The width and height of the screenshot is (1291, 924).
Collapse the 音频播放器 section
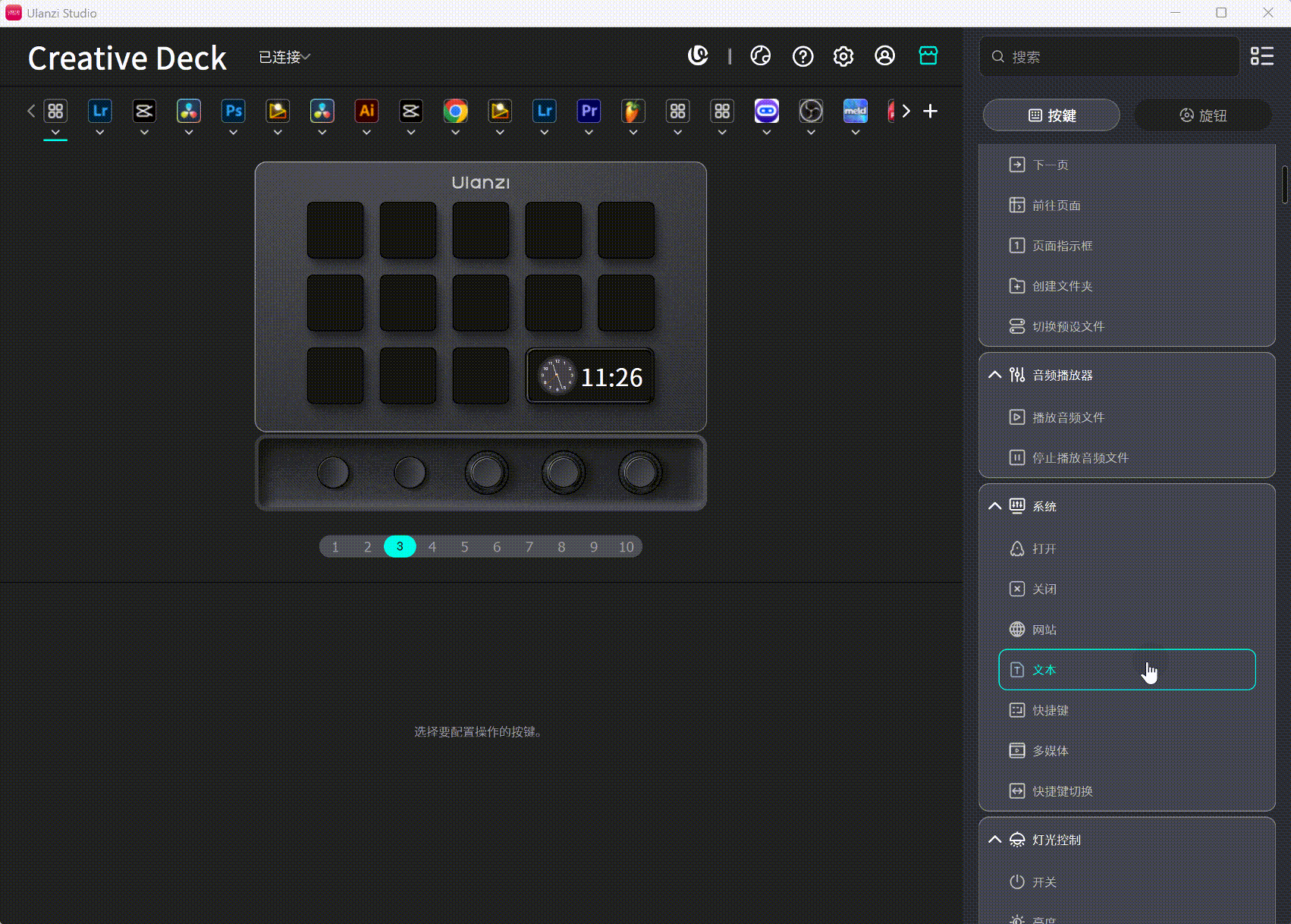(994, 375)
